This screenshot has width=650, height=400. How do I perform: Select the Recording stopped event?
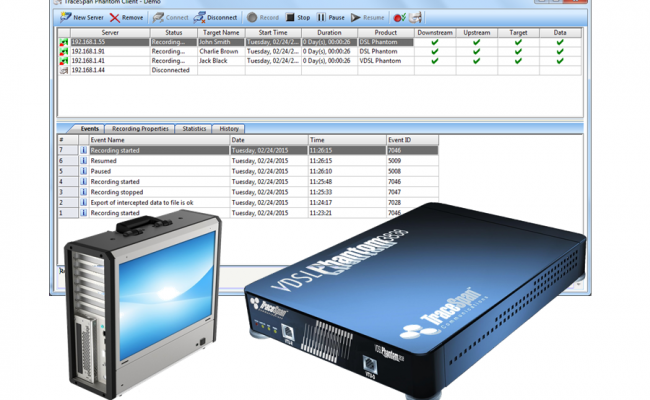pyautogui.click(x=248, y=192)
